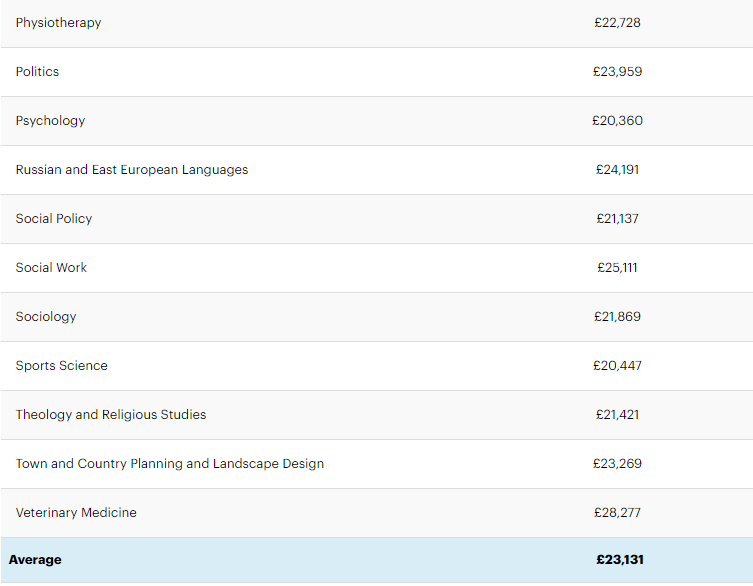Click the £21,137 Social Policy value
753x586 pixels.
(617, 218)
